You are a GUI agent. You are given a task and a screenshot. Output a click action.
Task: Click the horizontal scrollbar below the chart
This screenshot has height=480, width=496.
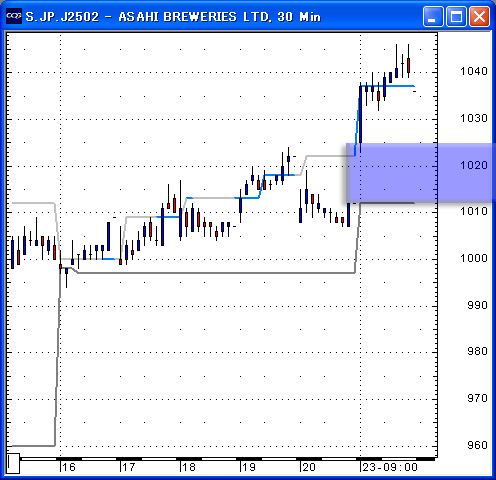click(228, 459)
